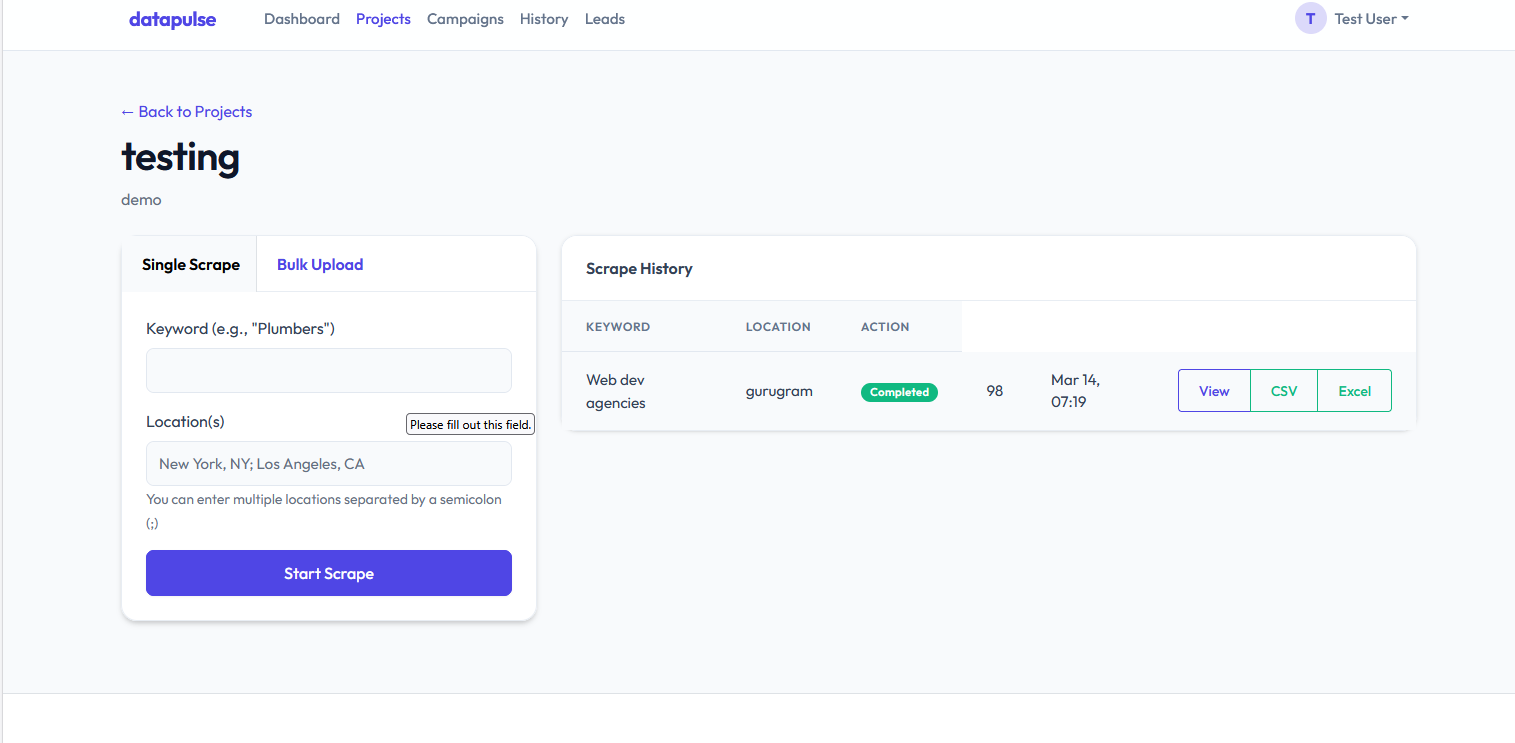The image size is (1515, 743).
Task: Click the Test User avatar circle
Action: coord(1310,18)
